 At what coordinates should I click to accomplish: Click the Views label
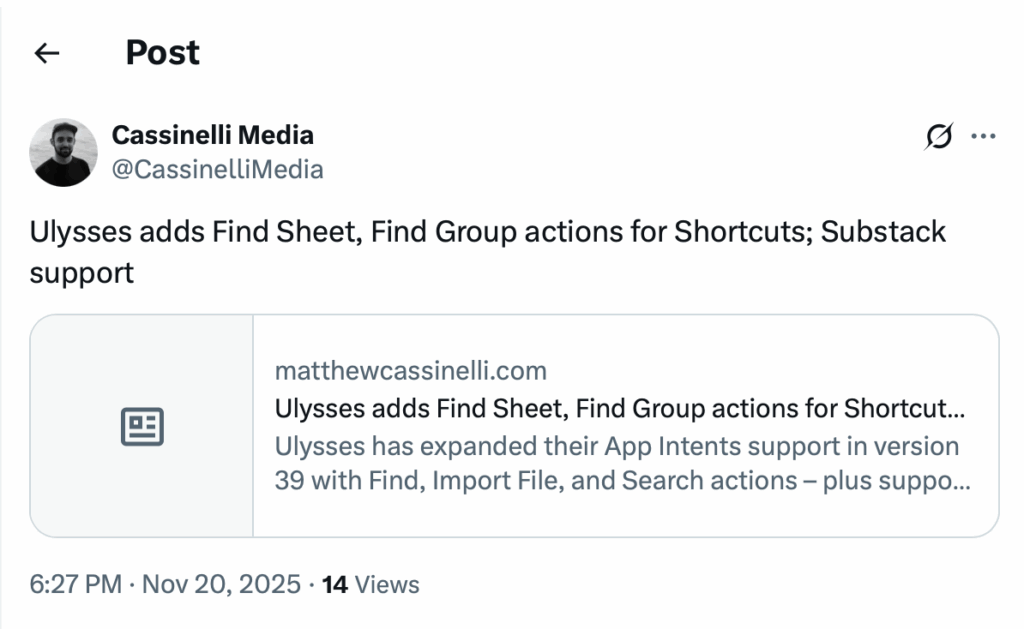[387, 584]
